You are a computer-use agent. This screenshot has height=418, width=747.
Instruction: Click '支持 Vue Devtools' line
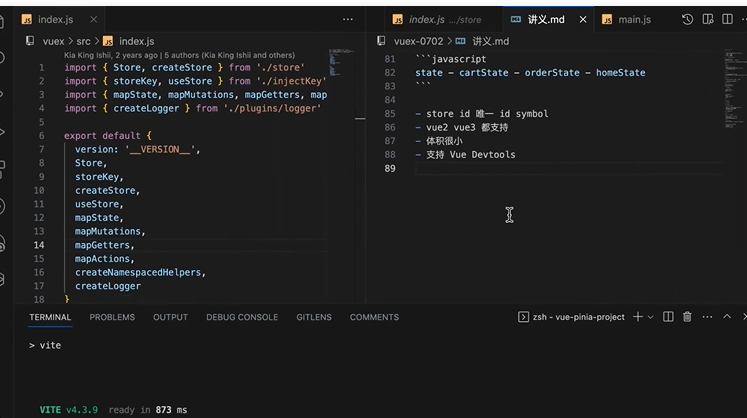click(x=471, y=154)
